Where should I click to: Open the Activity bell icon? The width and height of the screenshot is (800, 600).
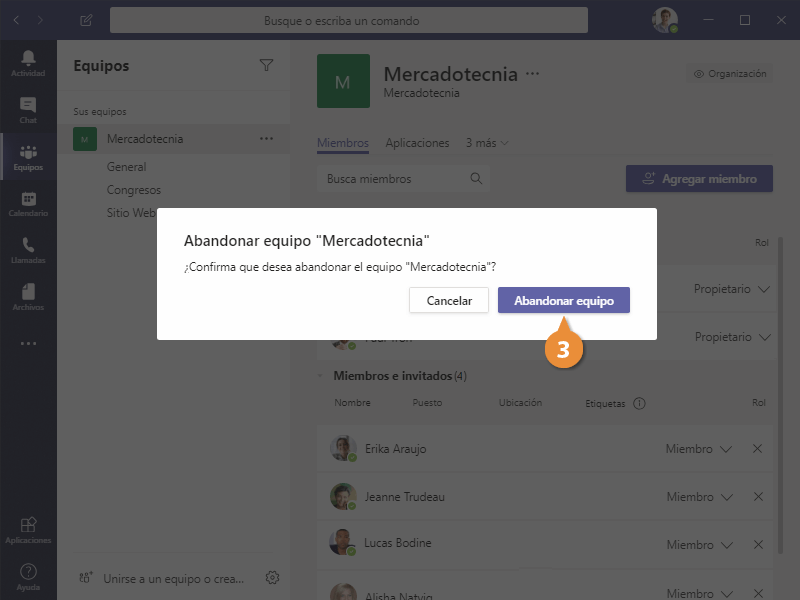[x=28, y=62]
